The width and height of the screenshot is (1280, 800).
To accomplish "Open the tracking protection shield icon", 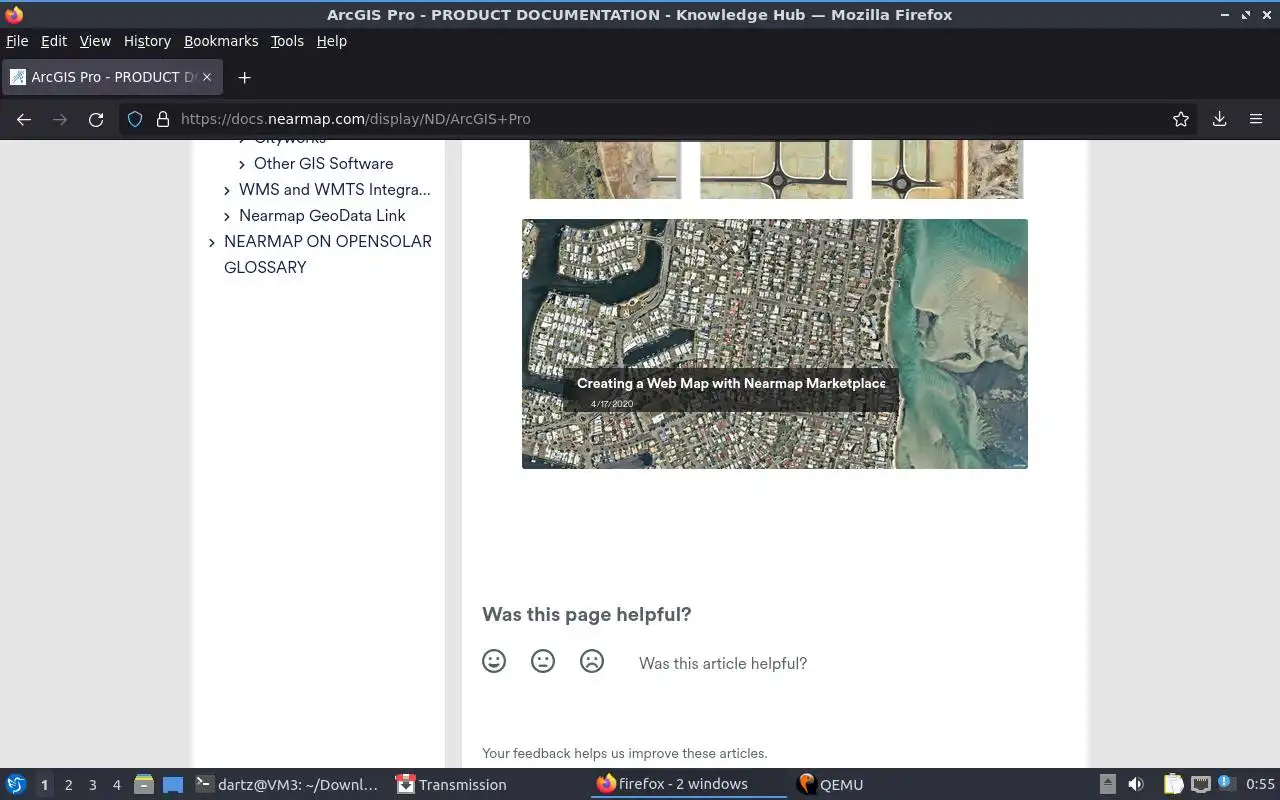I will click(135, 119).
